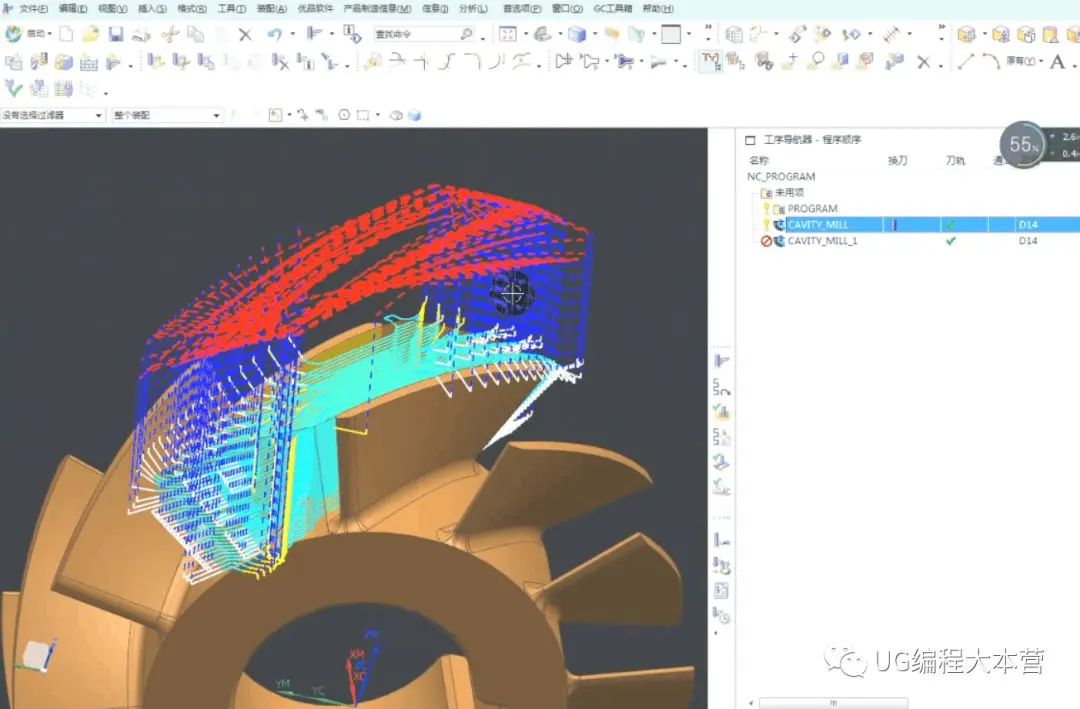Expand the undo history dropdown arrow
The image size is (1080, 709).
pyautogui.click(x=293, y=34)
